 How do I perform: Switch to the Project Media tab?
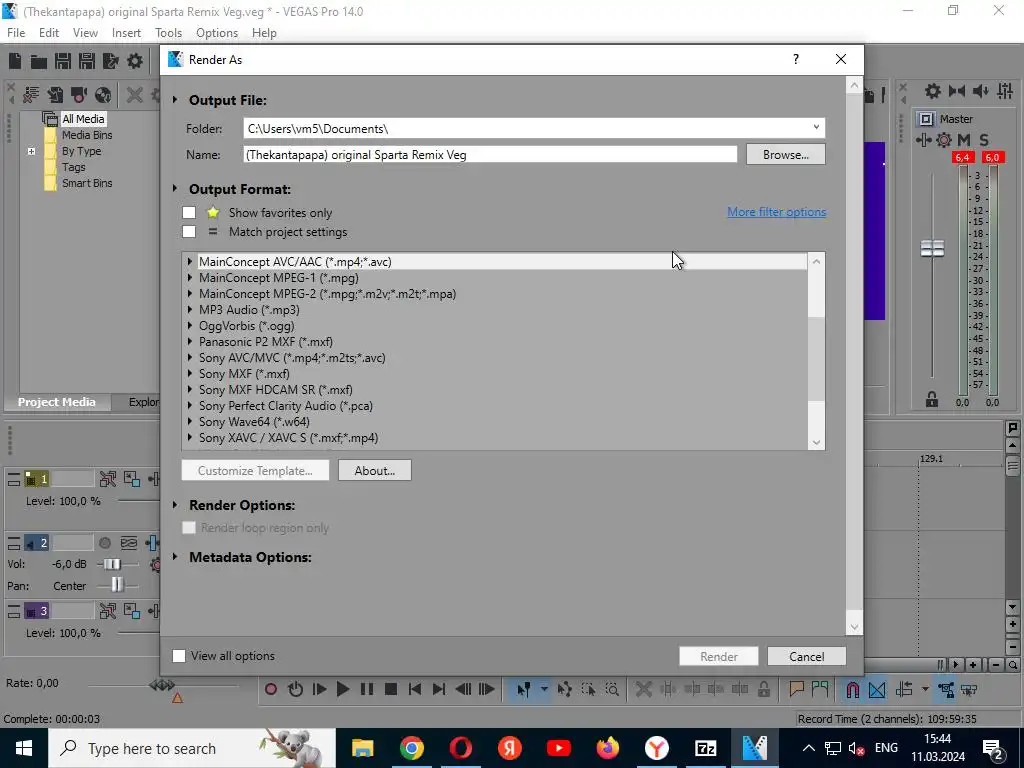[x=57, y=402]
